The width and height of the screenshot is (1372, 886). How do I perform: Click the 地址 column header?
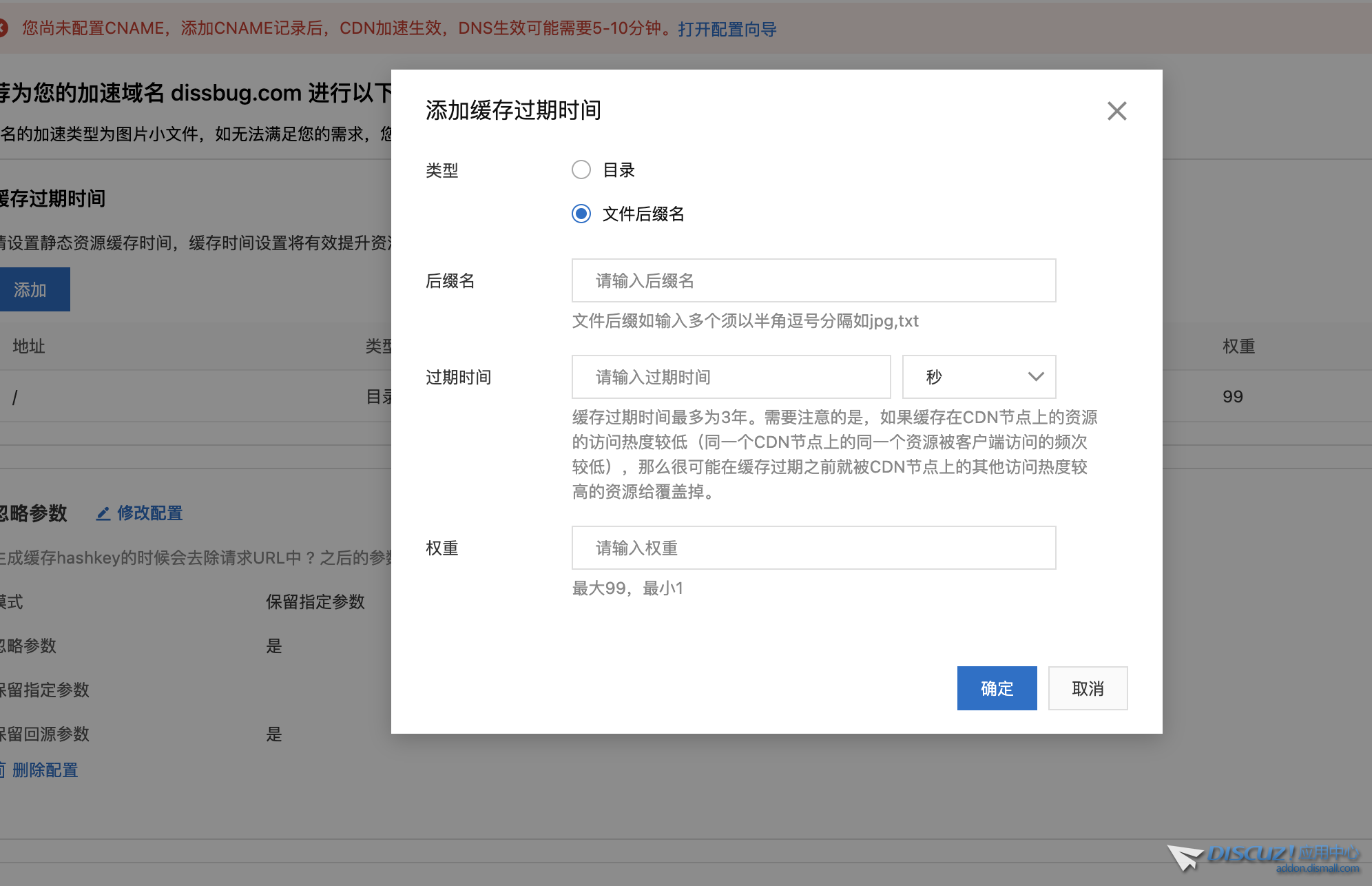coord(28,347)
